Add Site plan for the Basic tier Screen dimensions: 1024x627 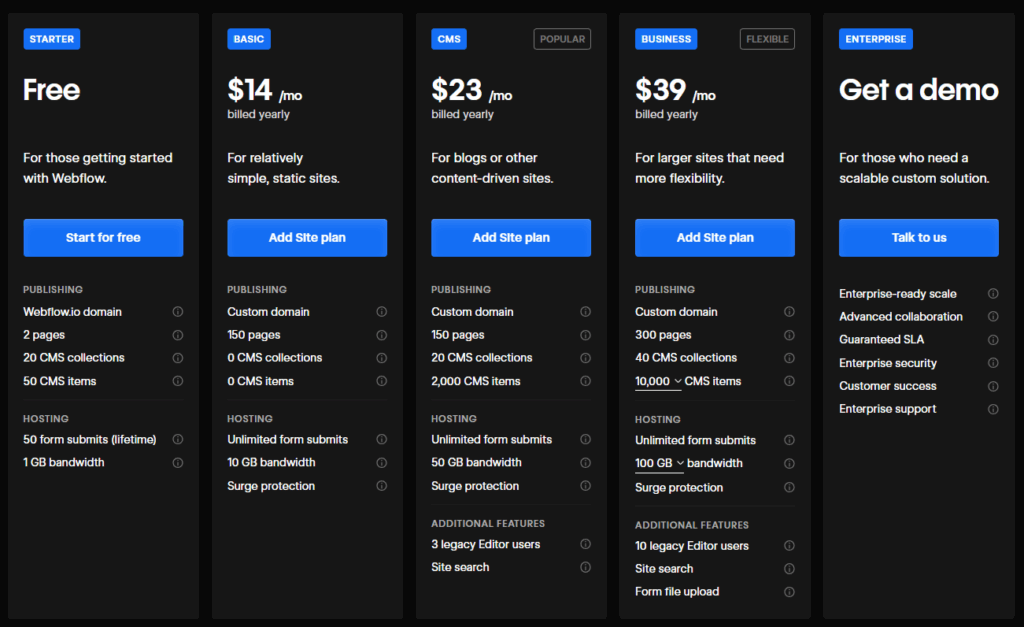click(307, 238)
